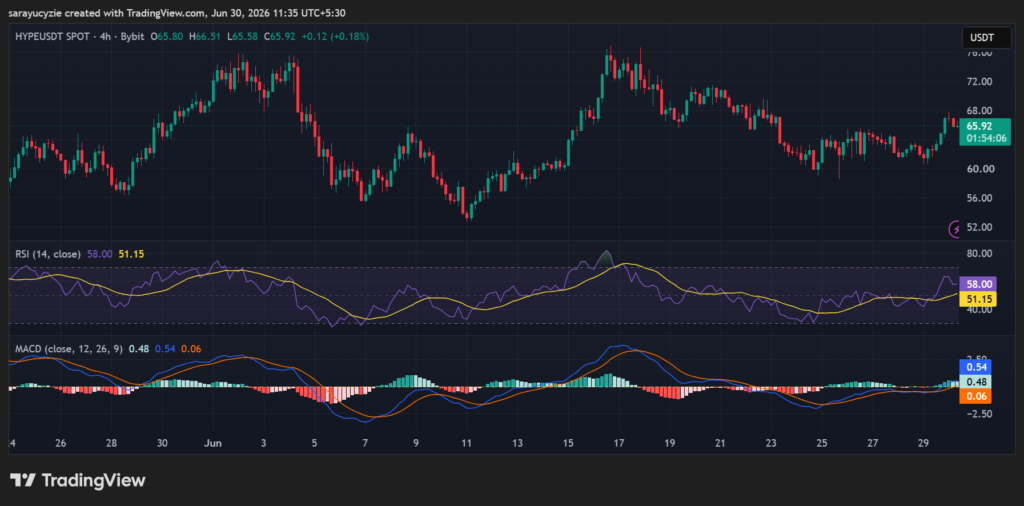Click the Jun label on time axis

click(x=214, y=443)
